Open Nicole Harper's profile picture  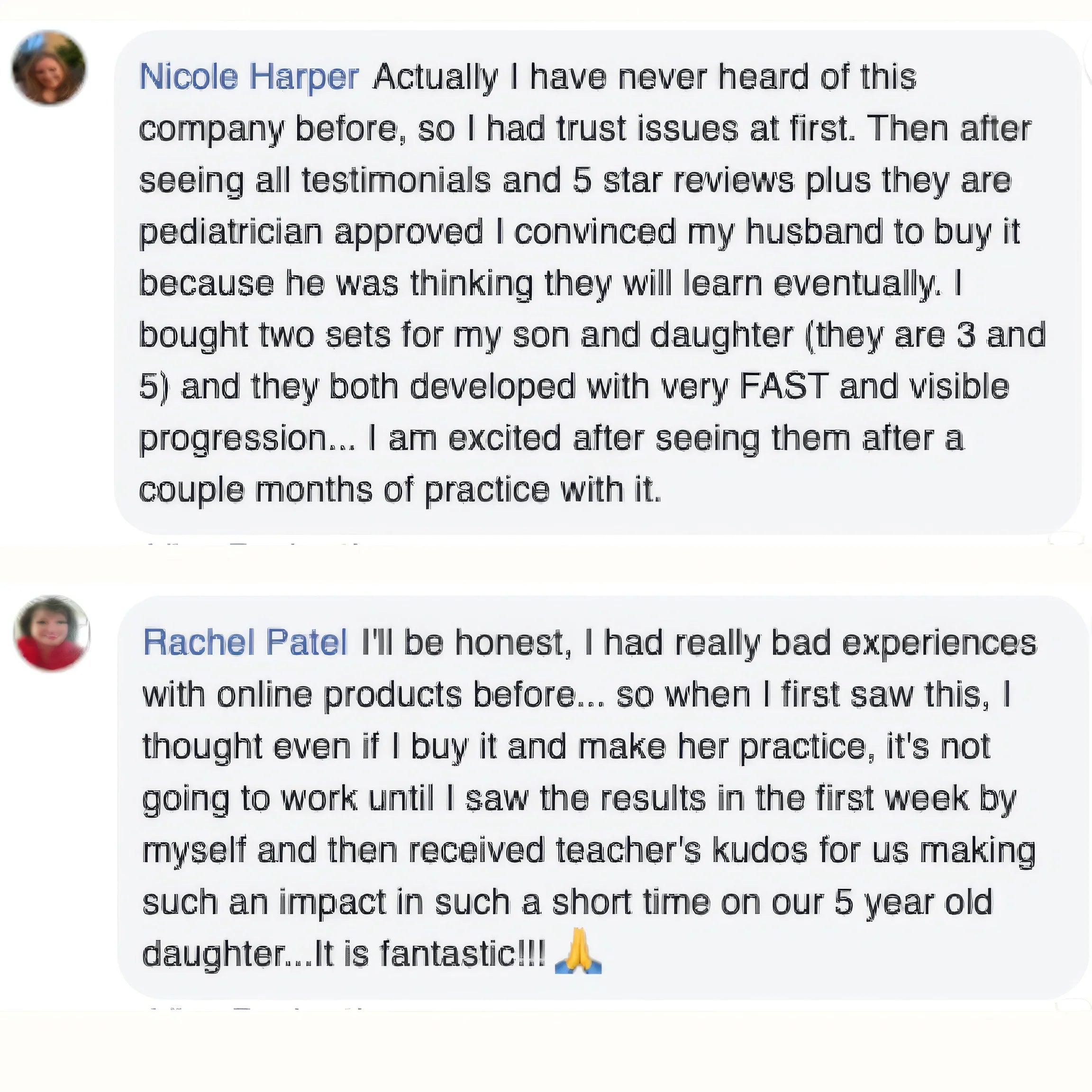pyautogui.click(x=49, y=68)
